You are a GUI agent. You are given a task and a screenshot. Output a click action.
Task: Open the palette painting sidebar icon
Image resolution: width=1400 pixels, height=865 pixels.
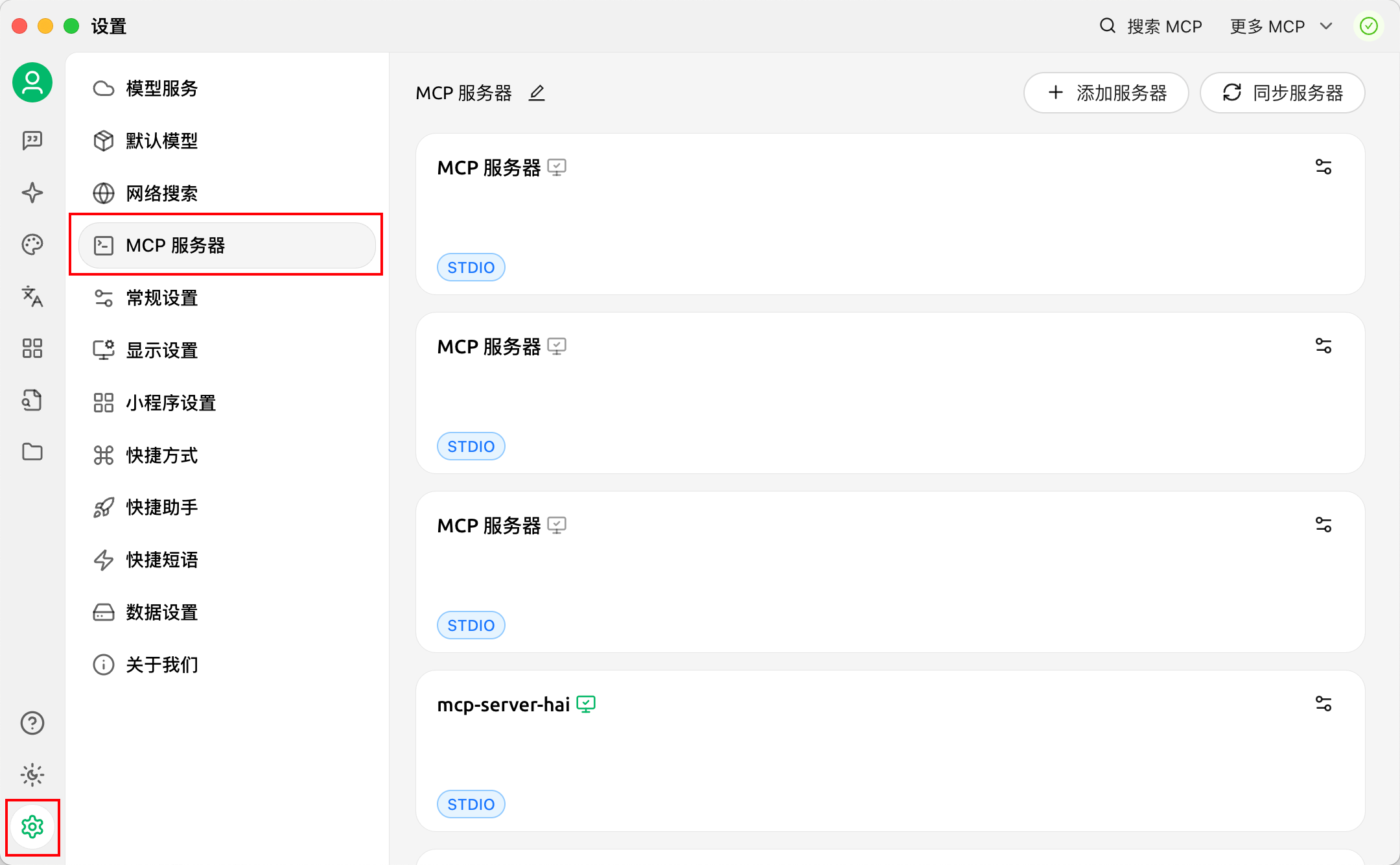coord(32,244)
